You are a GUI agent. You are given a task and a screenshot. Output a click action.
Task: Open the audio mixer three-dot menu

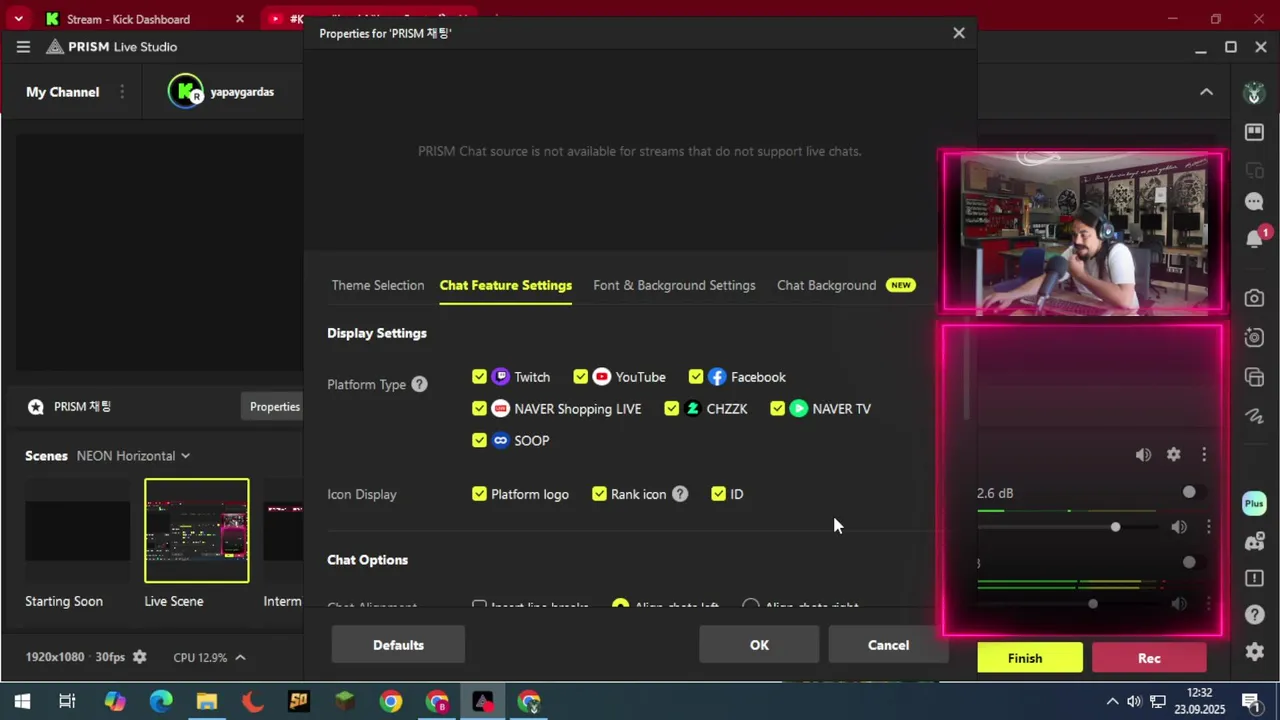1204,454
